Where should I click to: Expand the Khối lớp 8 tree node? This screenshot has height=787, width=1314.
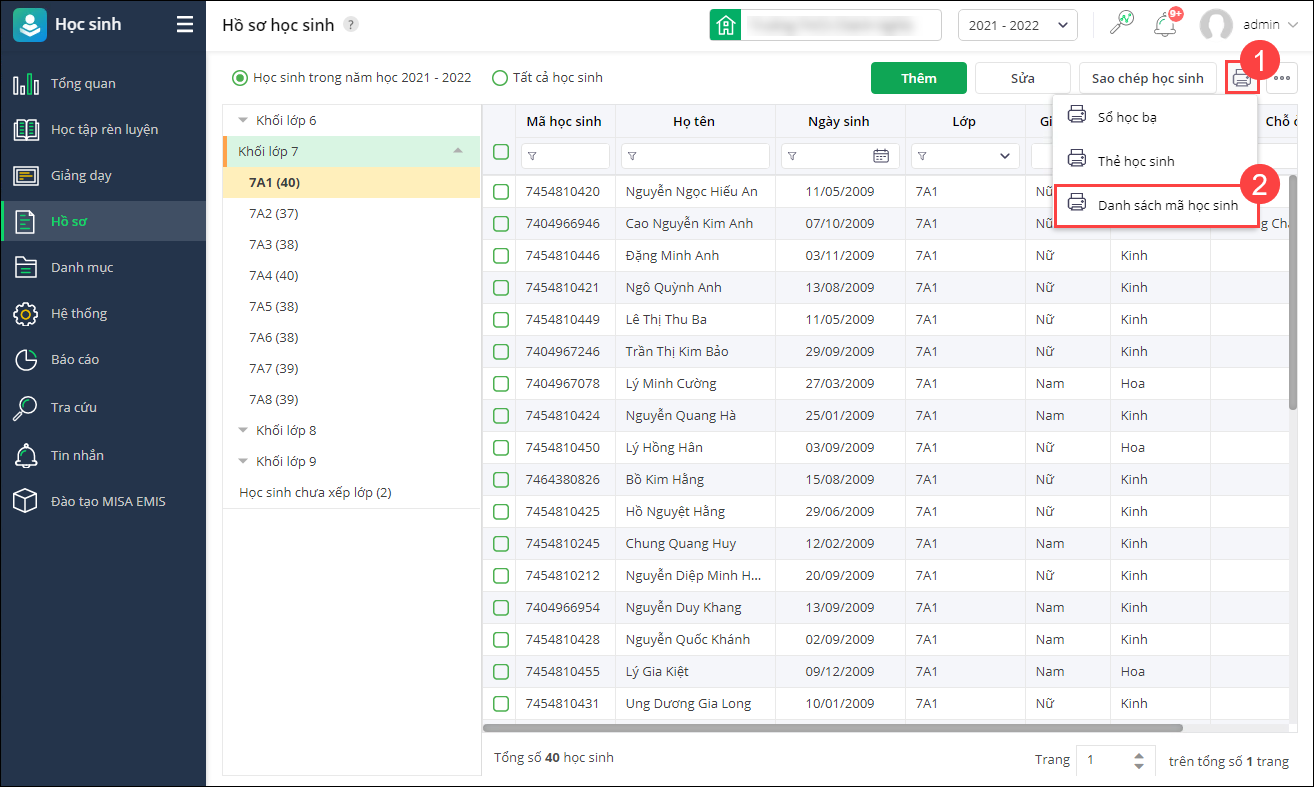point(243,430)
